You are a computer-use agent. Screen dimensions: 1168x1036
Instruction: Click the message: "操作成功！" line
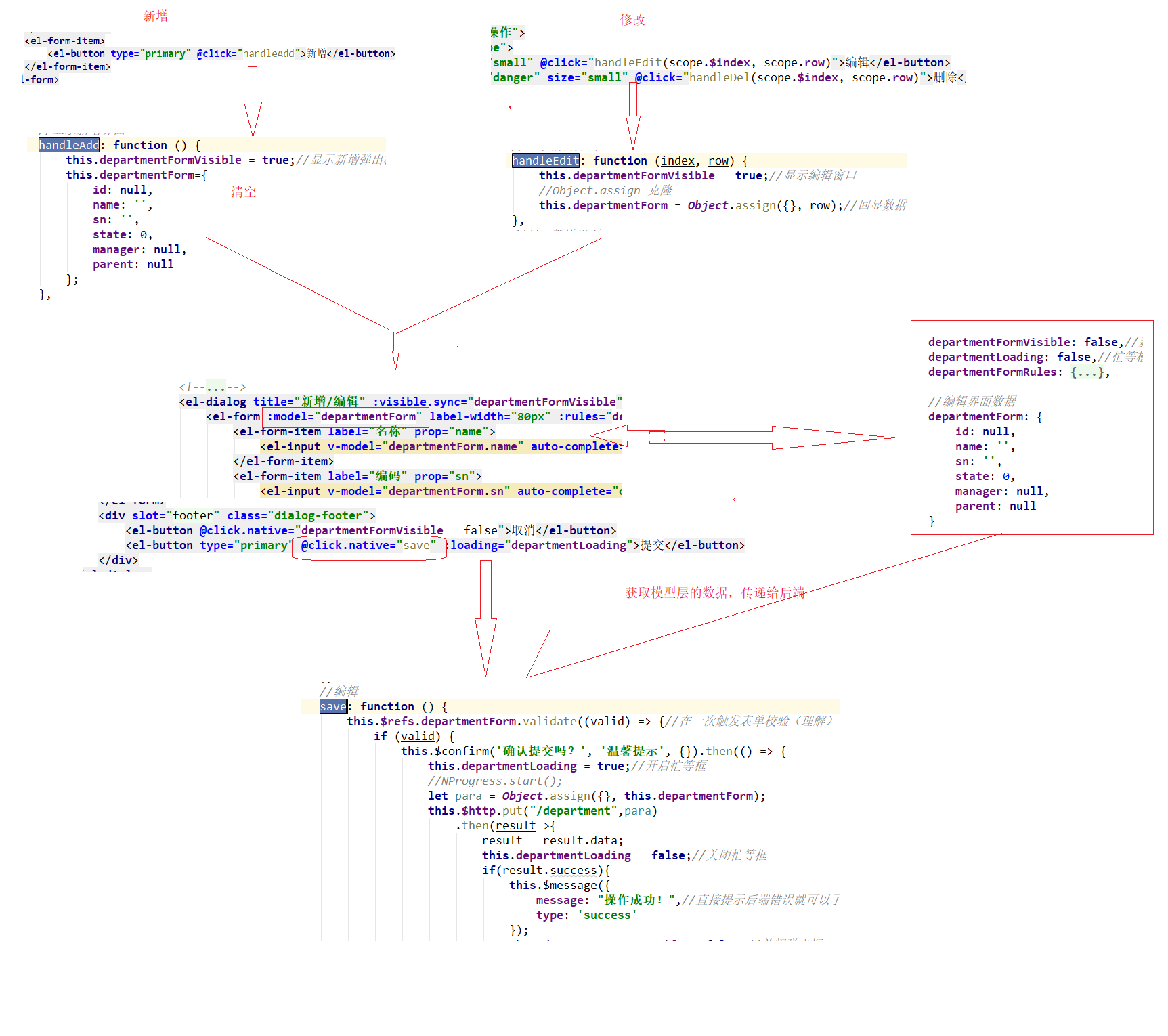pos(688,900)
